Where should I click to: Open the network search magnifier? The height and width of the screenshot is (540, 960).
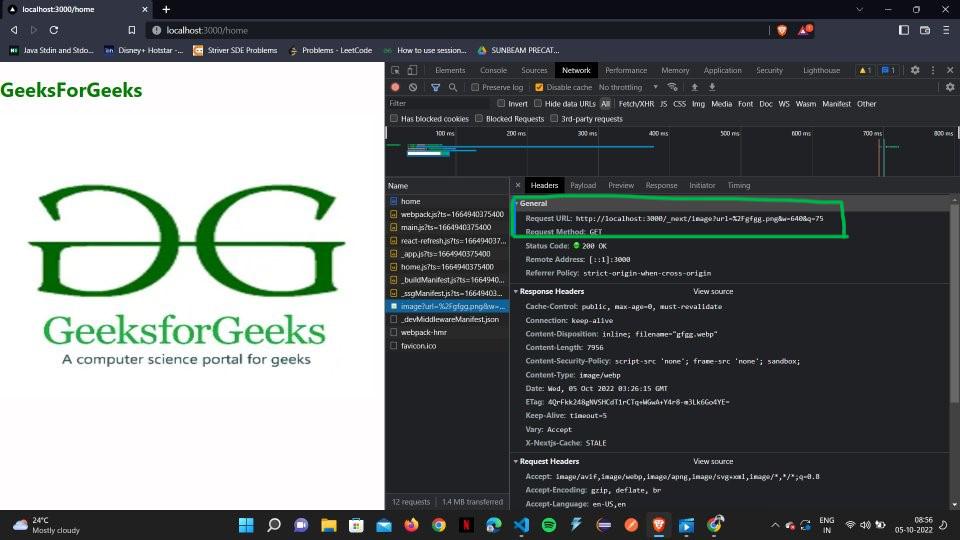tap(453, 88)
